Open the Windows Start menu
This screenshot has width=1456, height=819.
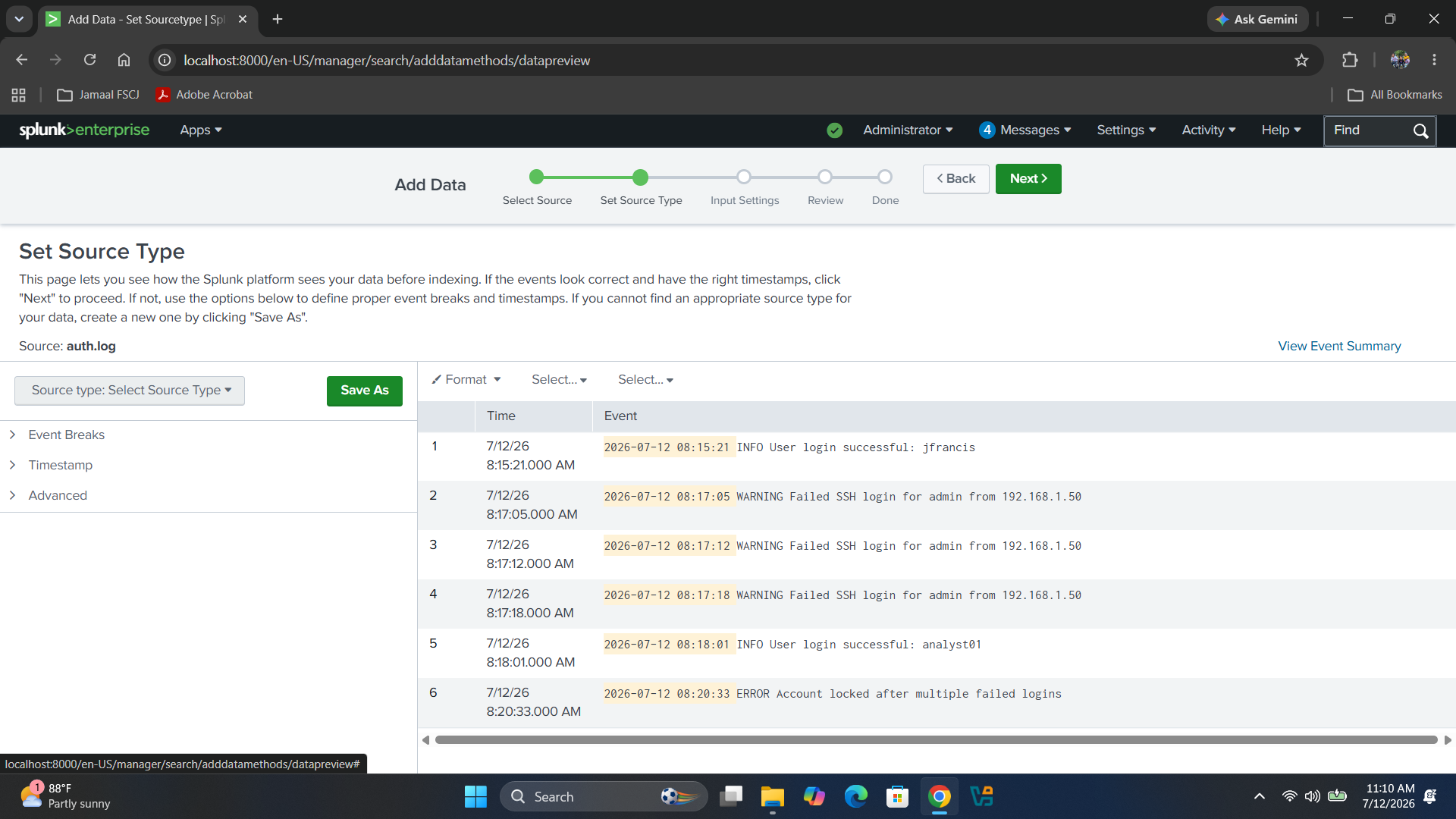tap(475, 796)
